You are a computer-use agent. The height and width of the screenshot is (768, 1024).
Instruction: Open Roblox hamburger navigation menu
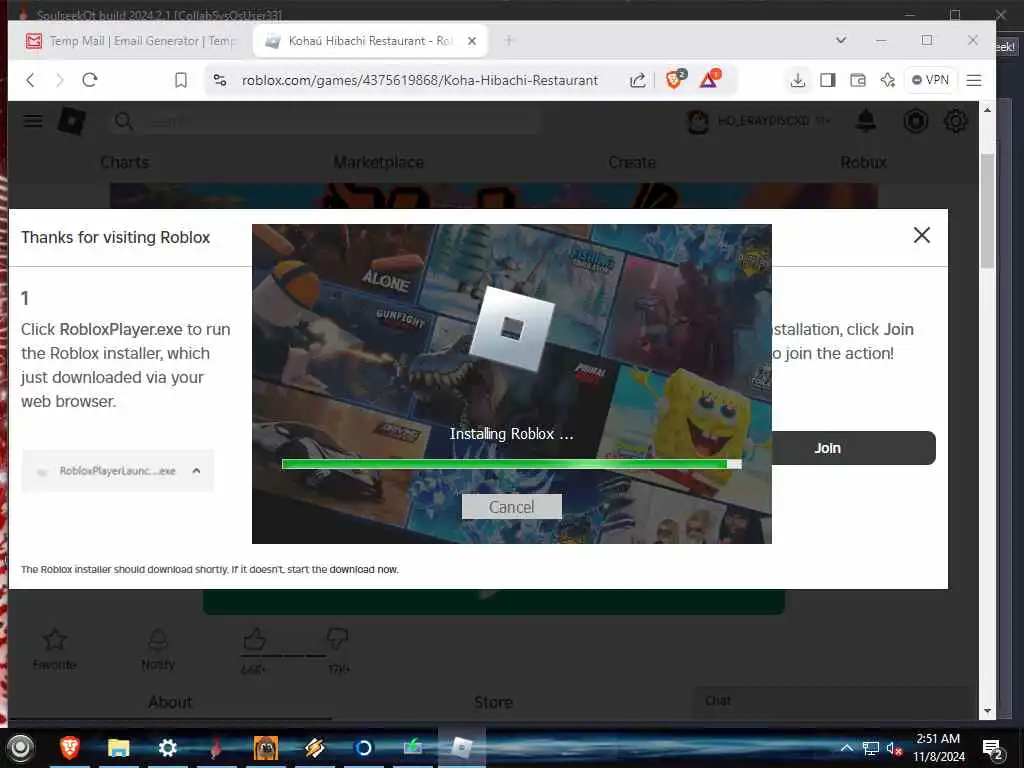coord(33,121)
